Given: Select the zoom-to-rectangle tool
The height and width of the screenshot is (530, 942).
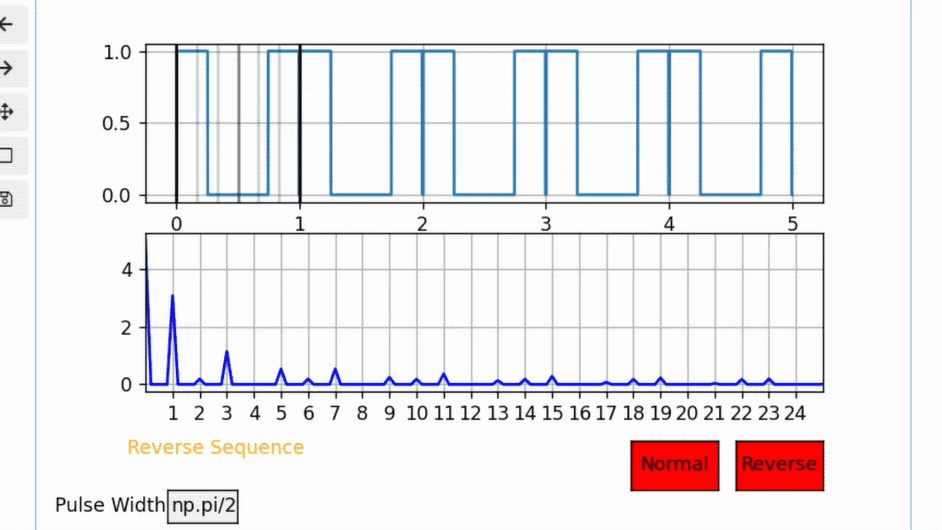Looking at the screenshot, I should (x=6, y=155).
